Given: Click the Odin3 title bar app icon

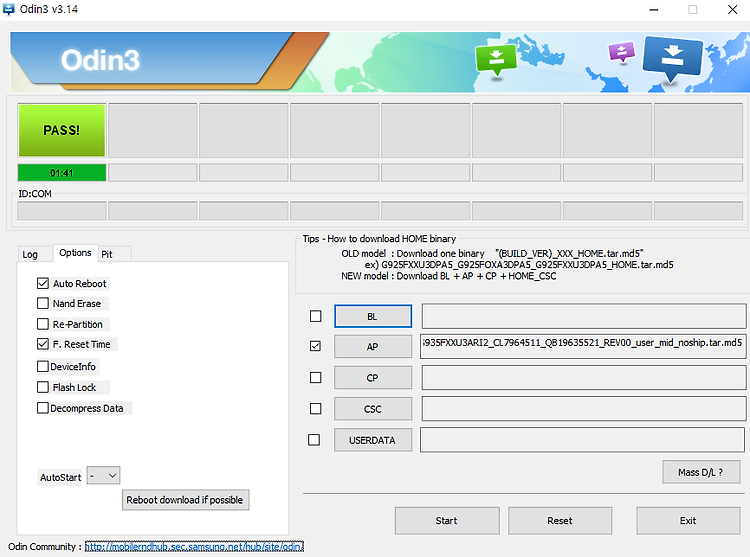Looking at the screenshot, I should tap(8, 9).
